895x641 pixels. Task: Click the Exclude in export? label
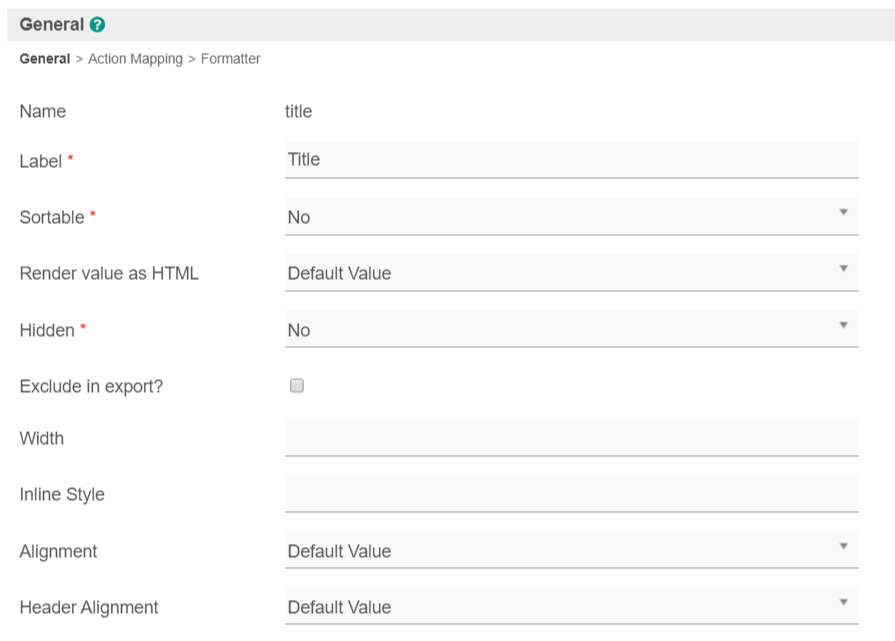click(x=91, y=386)
